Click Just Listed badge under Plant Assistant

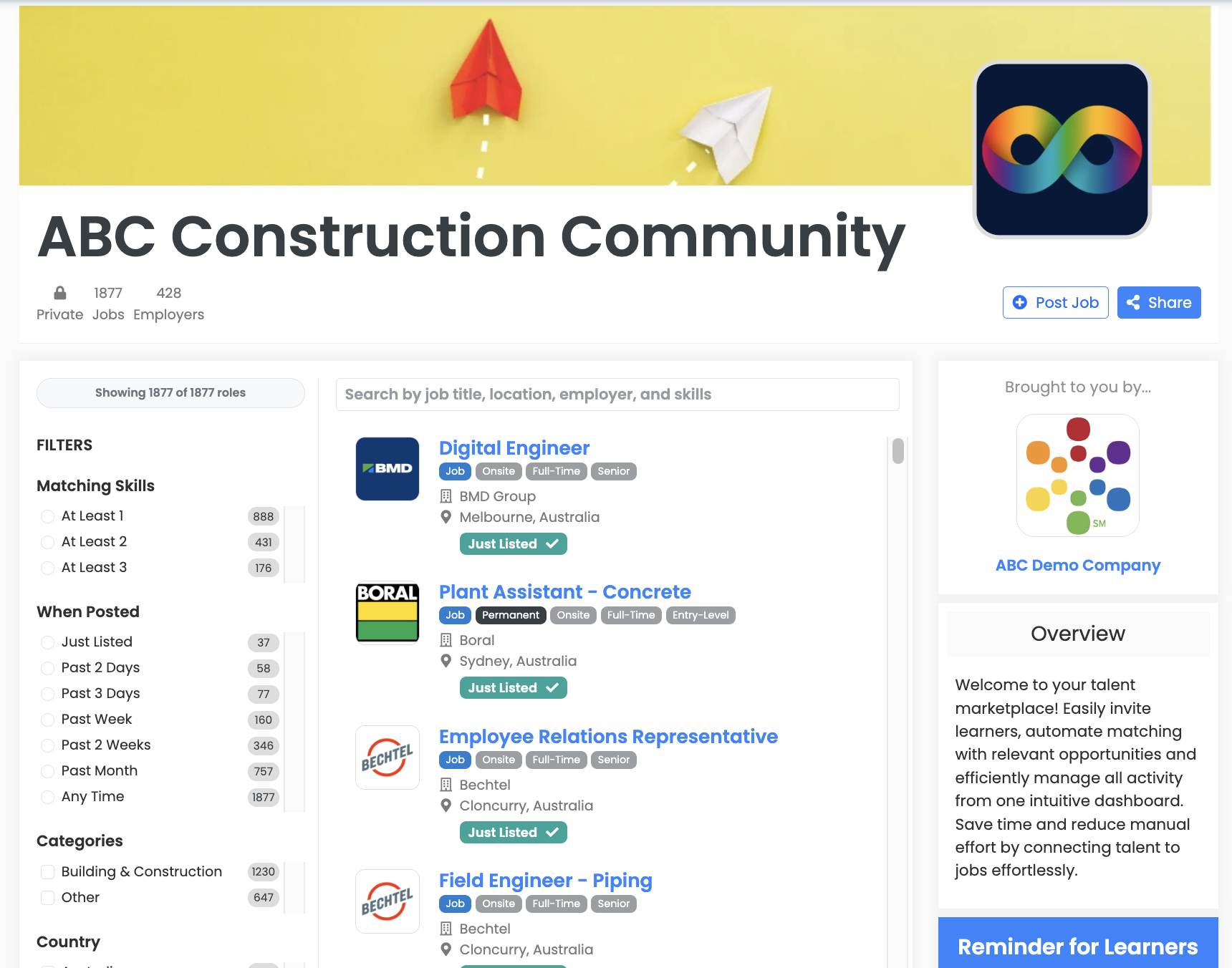click(514, 688)
